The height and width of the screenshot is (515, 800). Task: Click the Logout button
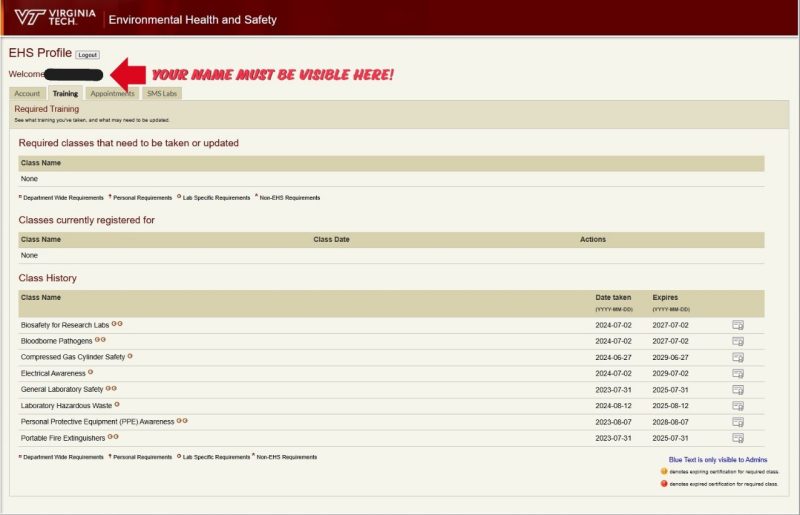tap(88, 55)
